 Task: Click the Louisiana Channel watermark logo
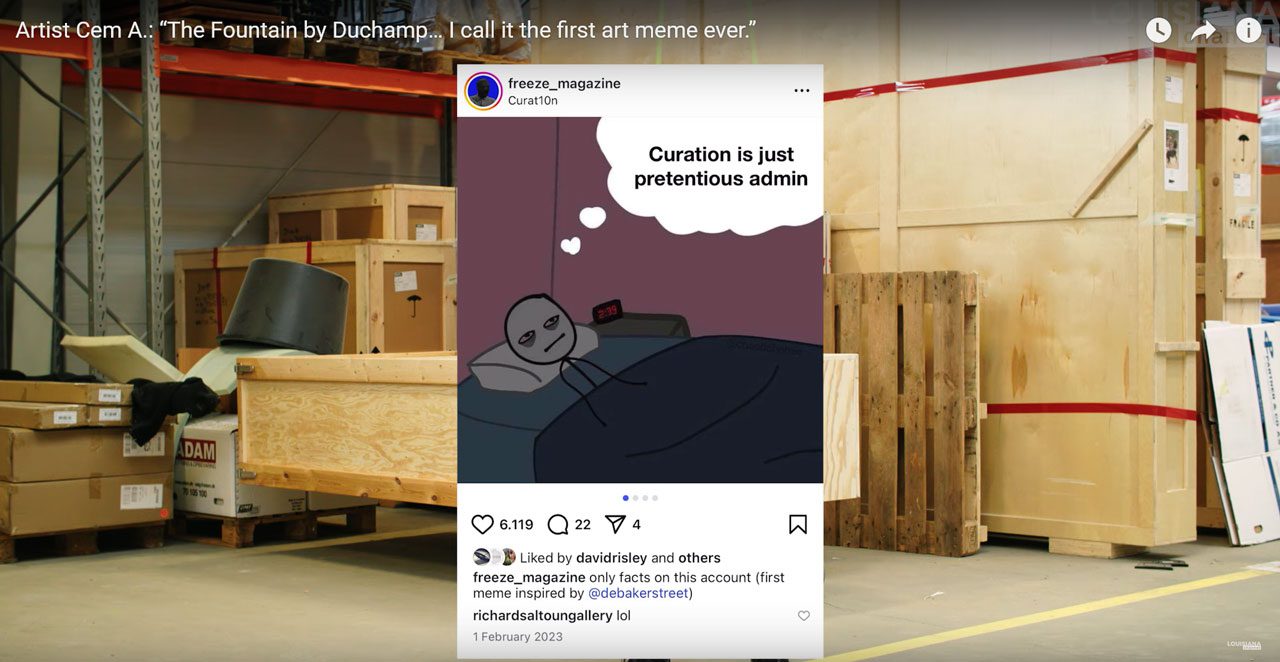(1244, 645)
